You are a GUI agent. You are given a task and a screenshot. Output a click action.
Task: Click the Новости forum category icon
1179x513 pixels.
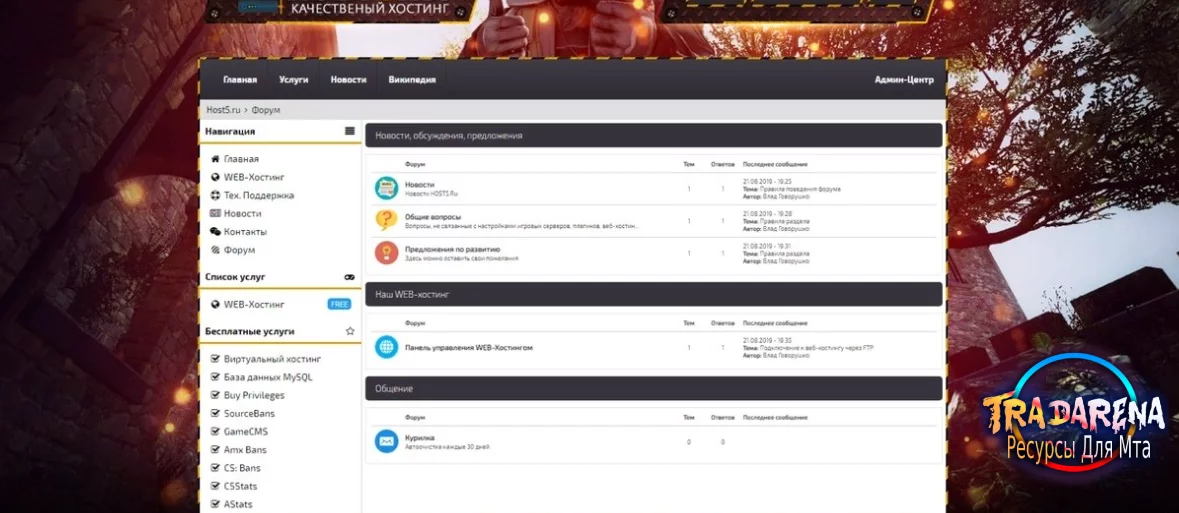(386, 188)
